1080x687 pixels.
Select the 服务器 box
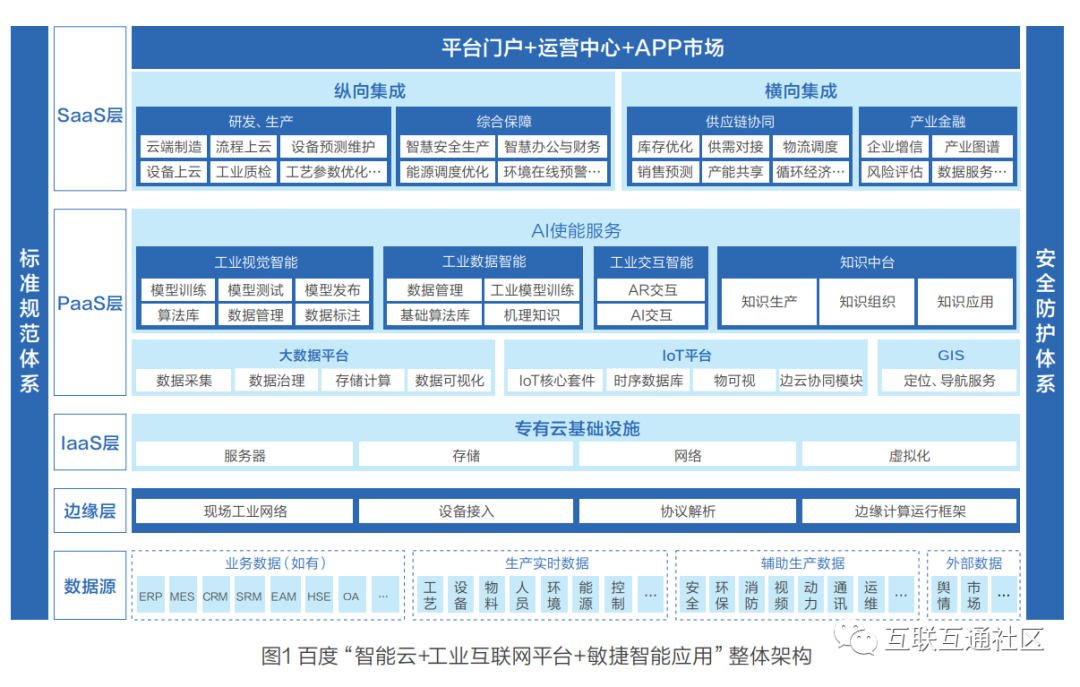[245, 455]
